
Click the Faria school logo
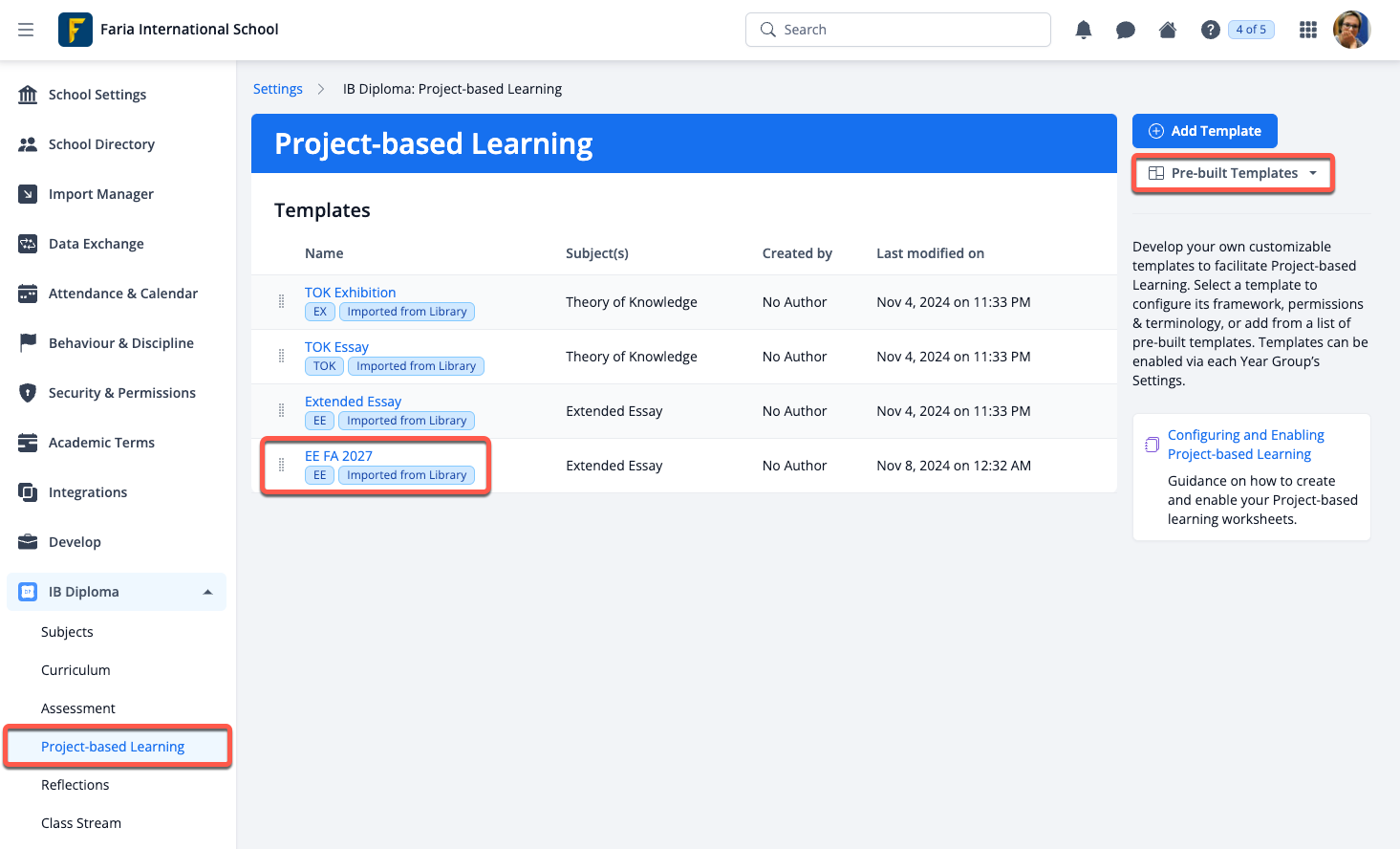point(75,30)
